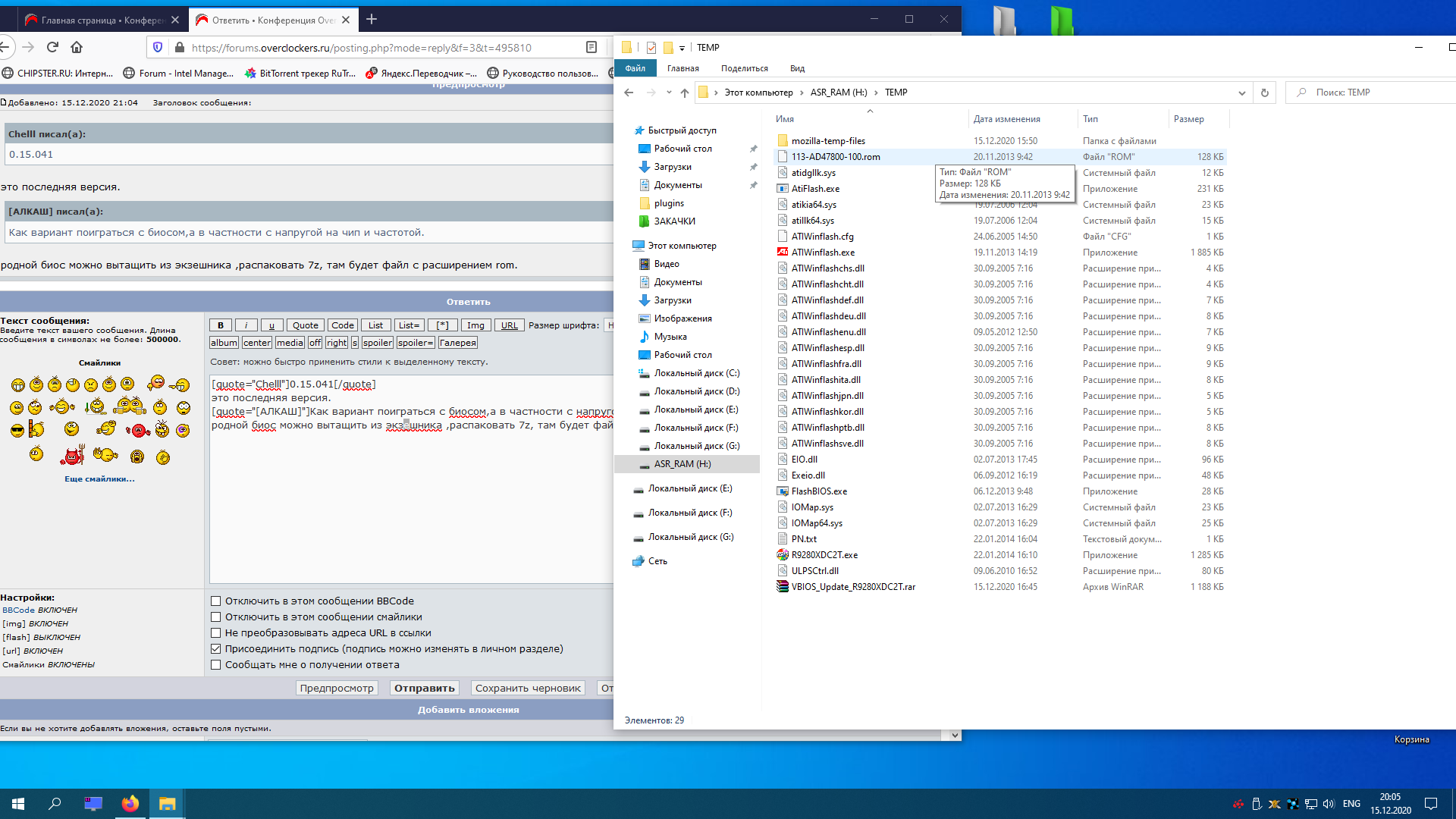Uncheck 'Присоединить подпись' checkbox
The image size is (1456, 819).
pos(216,649)
